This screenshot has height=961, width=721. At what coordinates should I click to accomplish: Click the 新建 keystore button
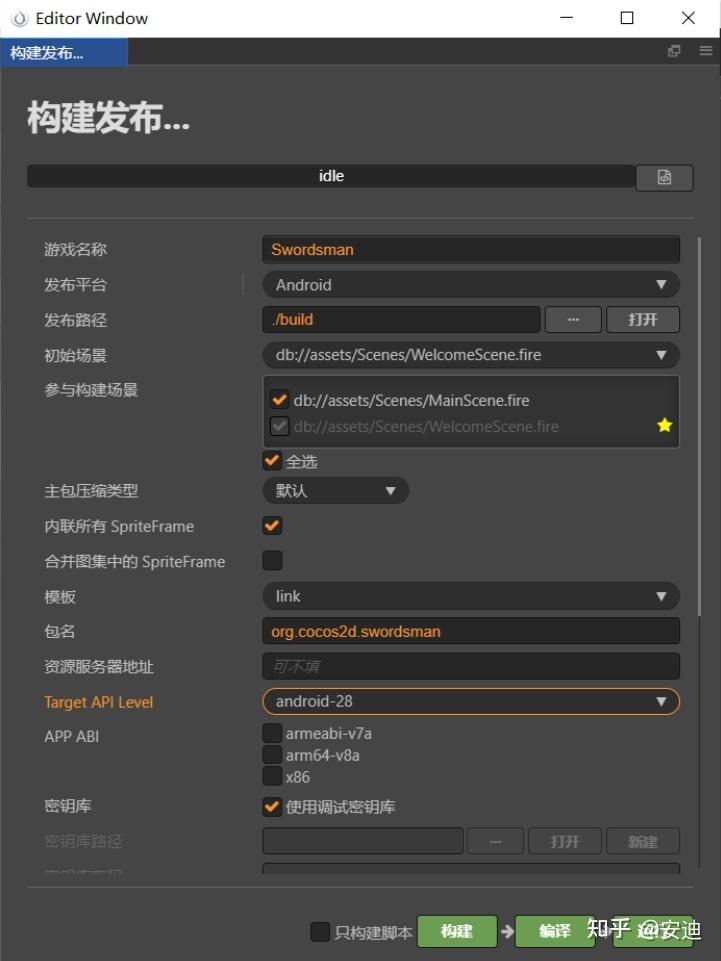click(x=643, y=841)
